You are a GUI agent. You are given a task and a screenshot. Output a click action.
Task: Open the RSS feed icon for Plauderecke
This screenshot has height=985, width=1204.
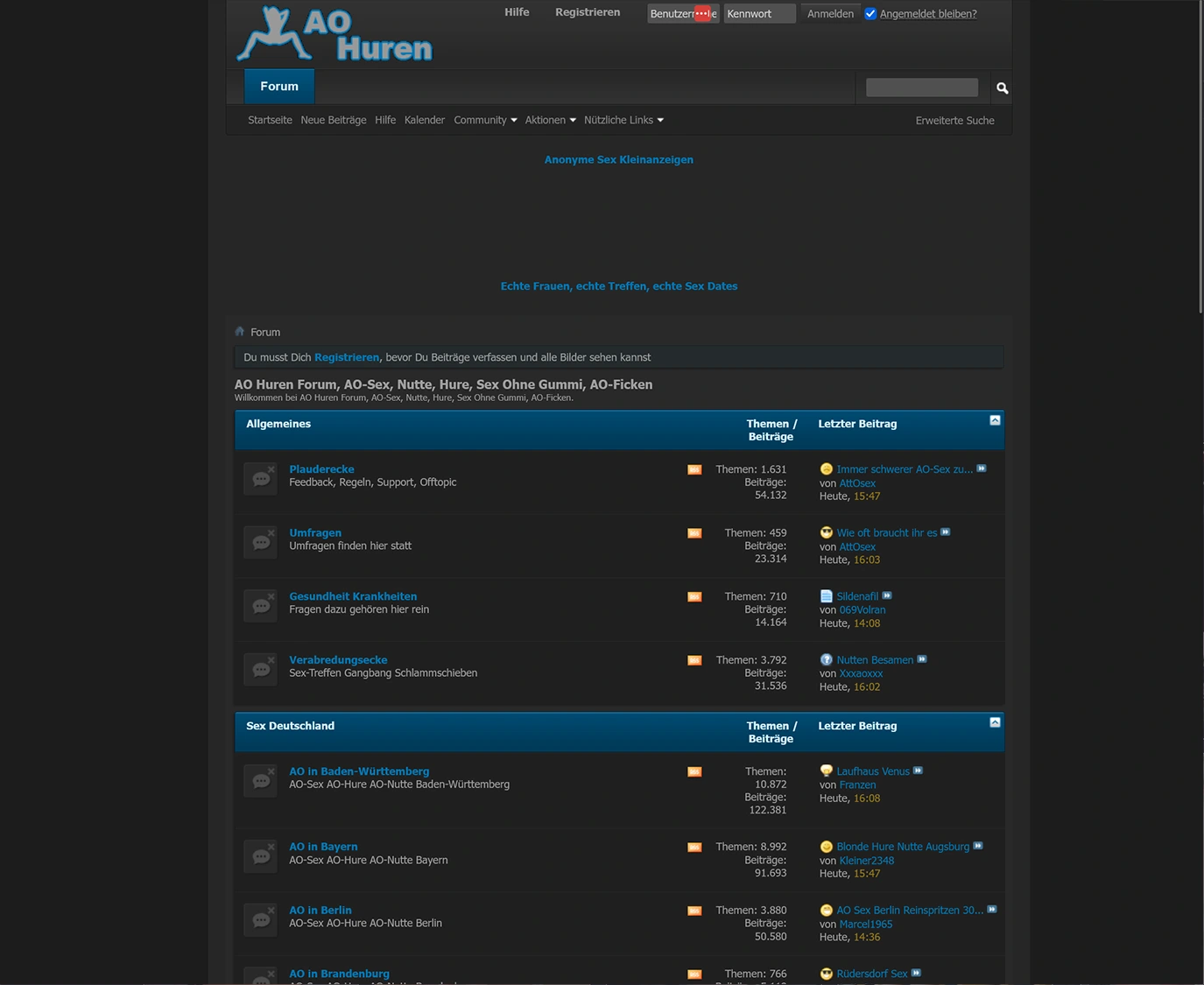click(694, 470)
